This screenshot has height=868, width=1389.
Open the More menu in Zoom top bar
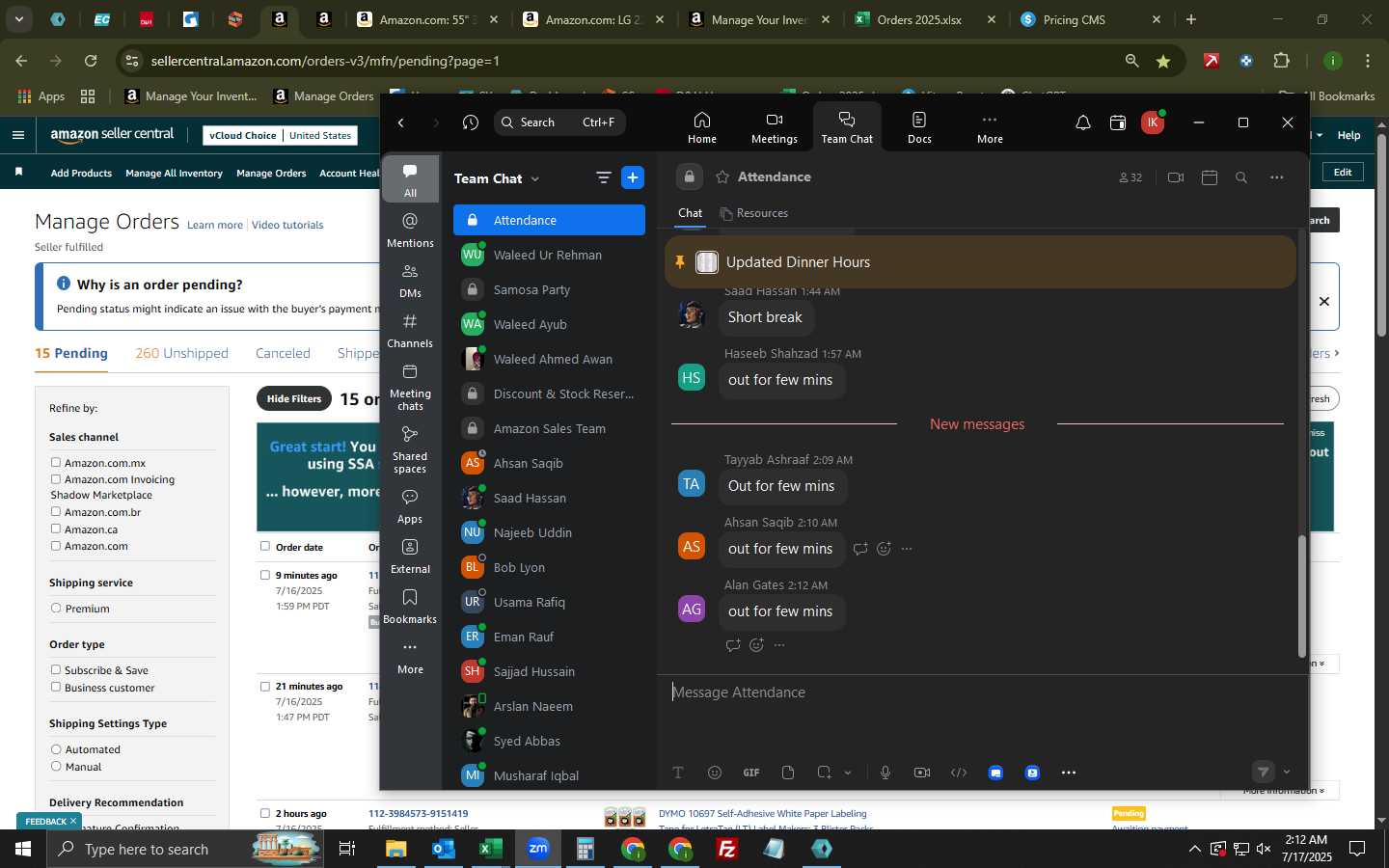point(990,126)
